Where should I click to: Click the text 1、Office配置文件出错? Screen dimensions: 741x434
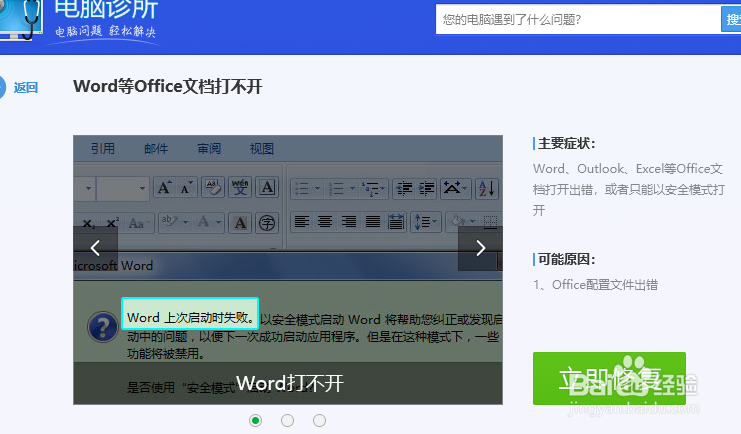click(x=595, y=285)
